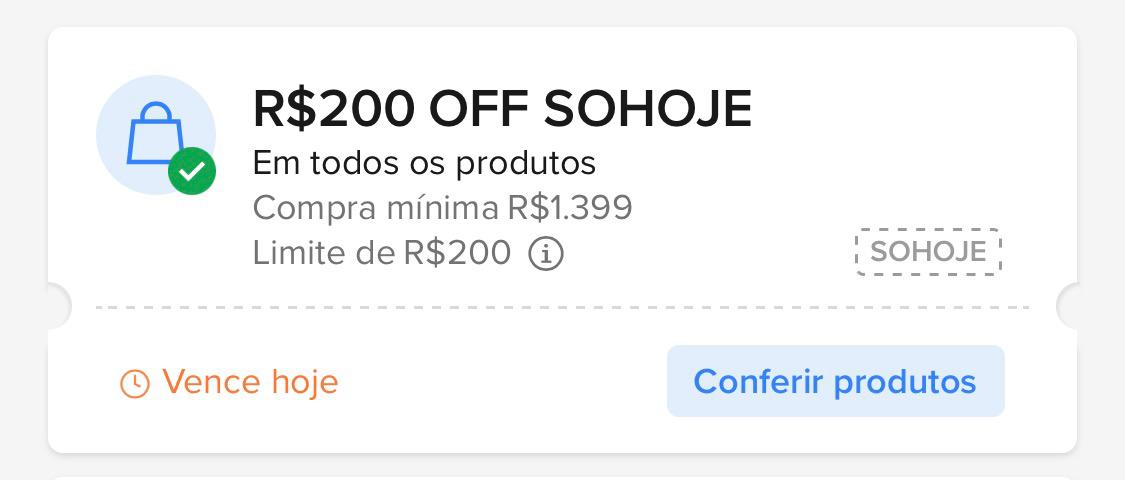Viewport: 1125px width, 480px height.
Task: Click empty space between Vence hoje and button
Action: click(x=500, y=382)
